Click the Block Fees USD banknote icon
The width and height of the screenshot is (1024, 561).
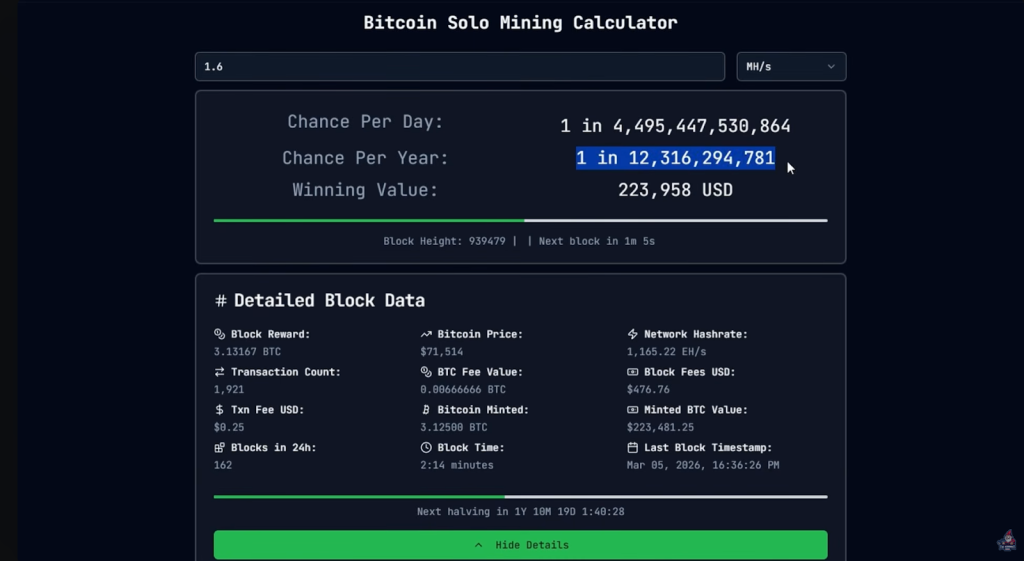(632, 372)
